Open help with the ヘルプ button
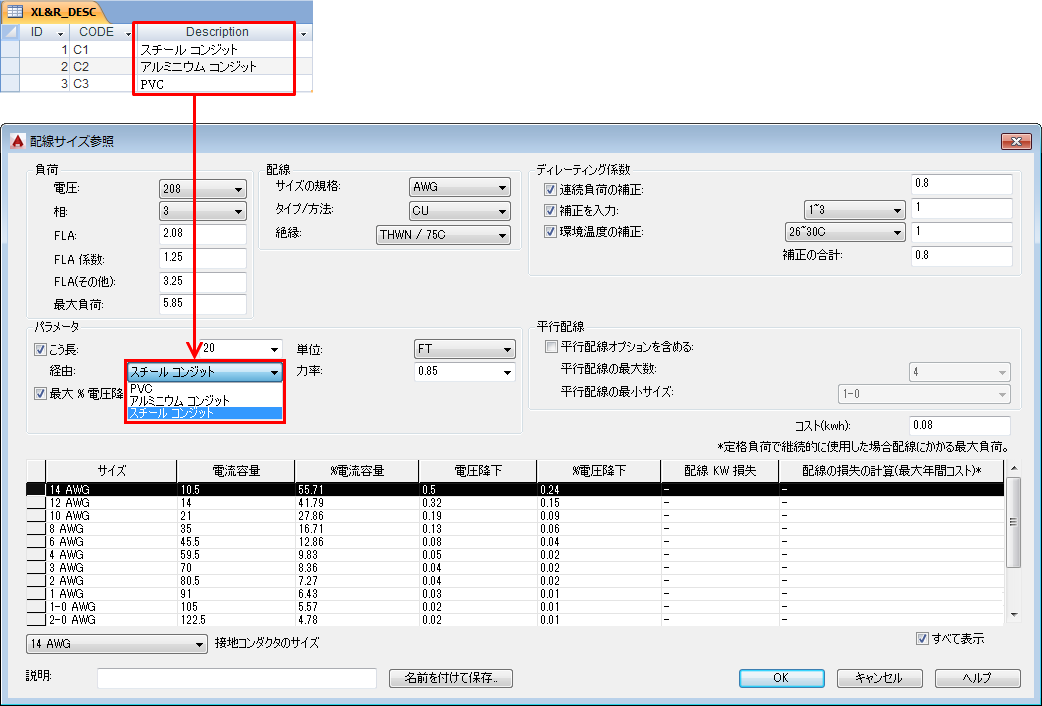The height and width of the screenshot is (706, 1042). click(978, 678)
